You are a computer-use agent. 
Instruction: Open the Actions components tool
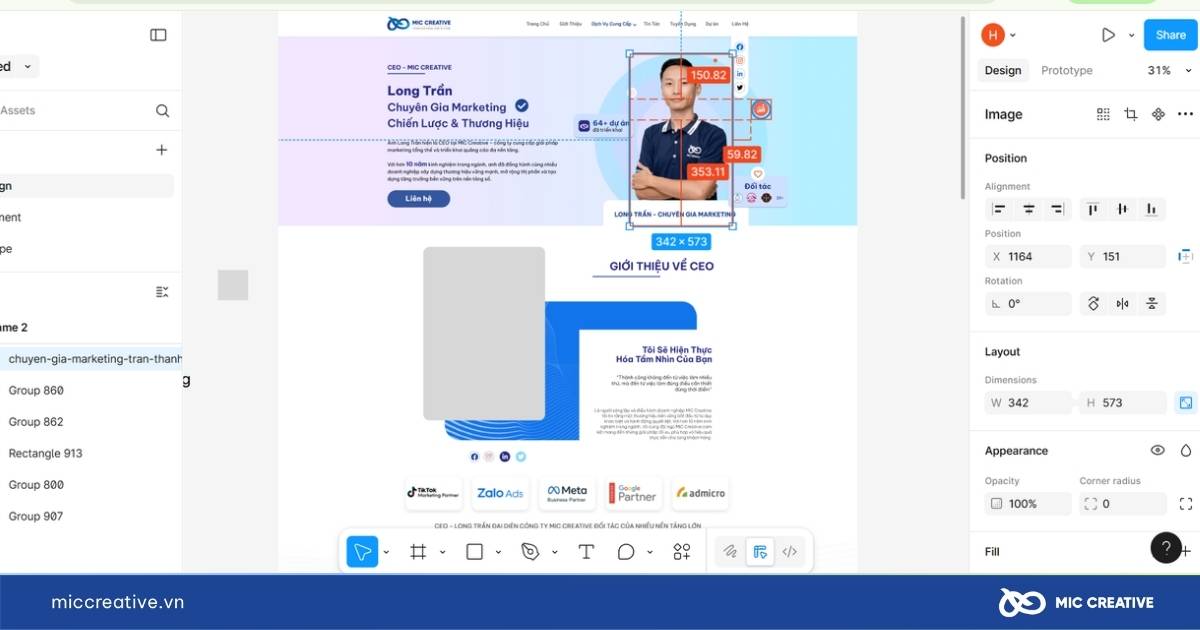coord(682,551)
